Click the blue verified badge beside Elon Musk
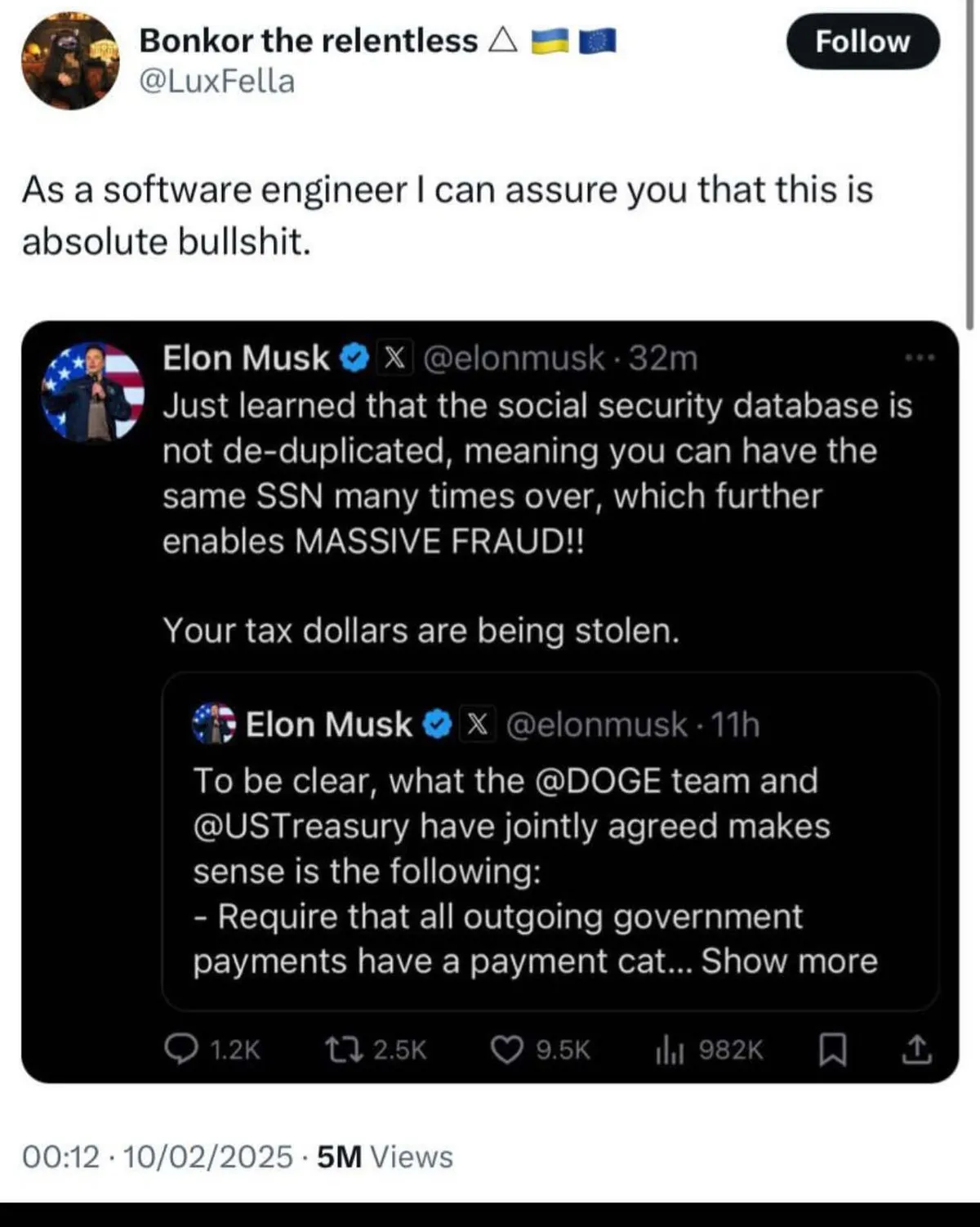 353,359
